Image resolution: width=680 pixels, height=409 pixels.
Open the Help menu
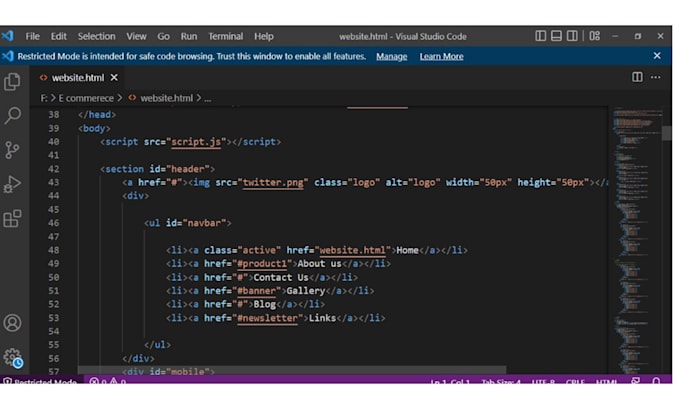(264, 36)
